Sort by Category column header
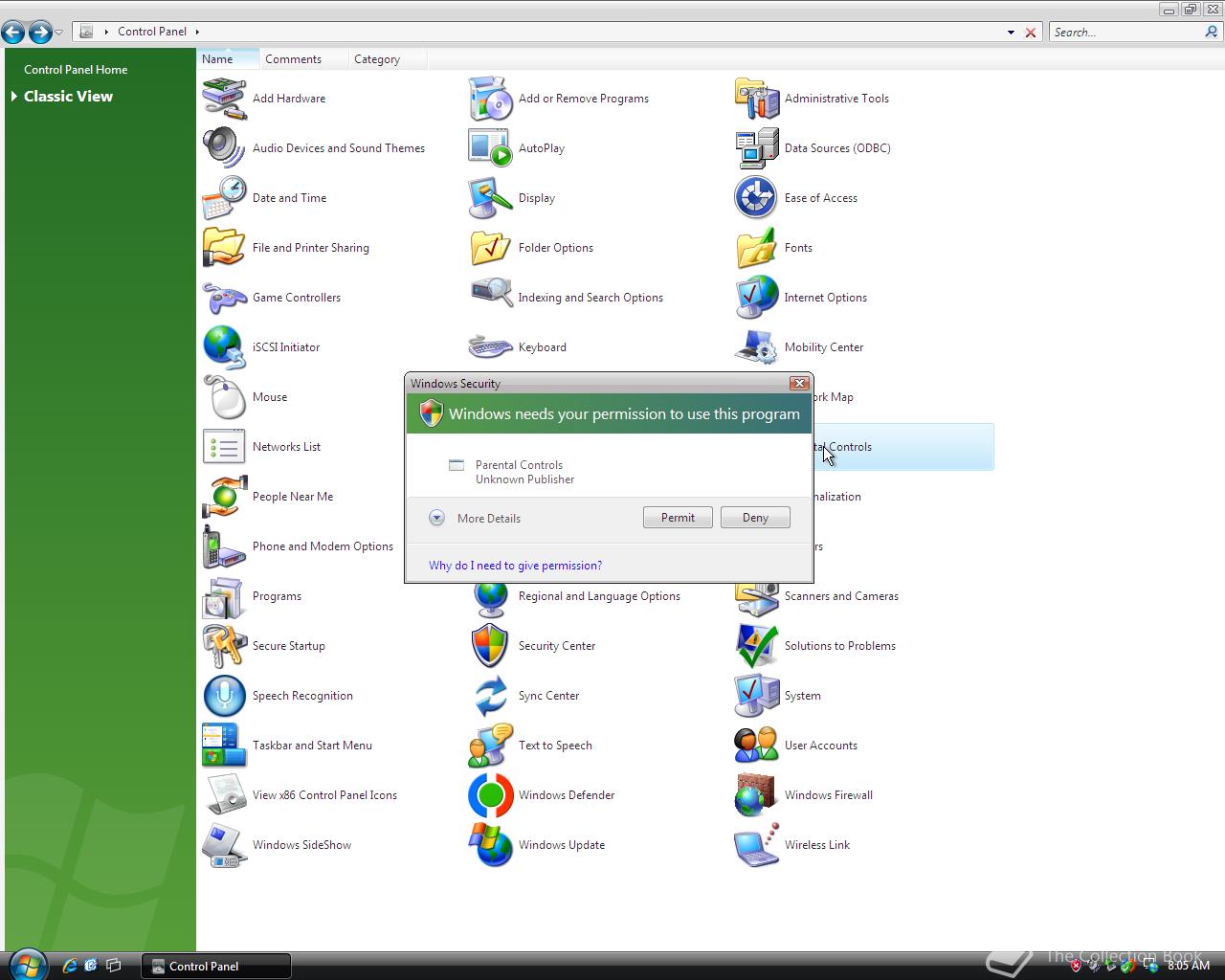 pyautogui.click(x=387, y=58)
